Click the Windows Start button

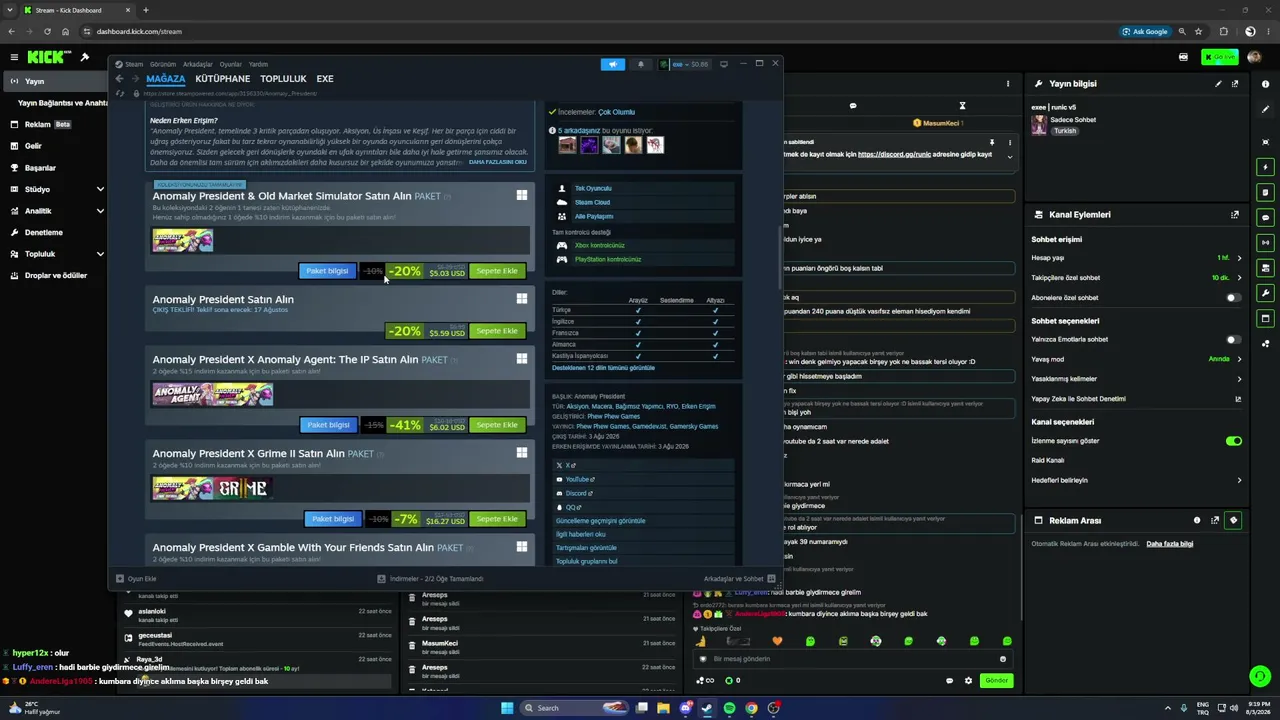click(x=507, y=709)
